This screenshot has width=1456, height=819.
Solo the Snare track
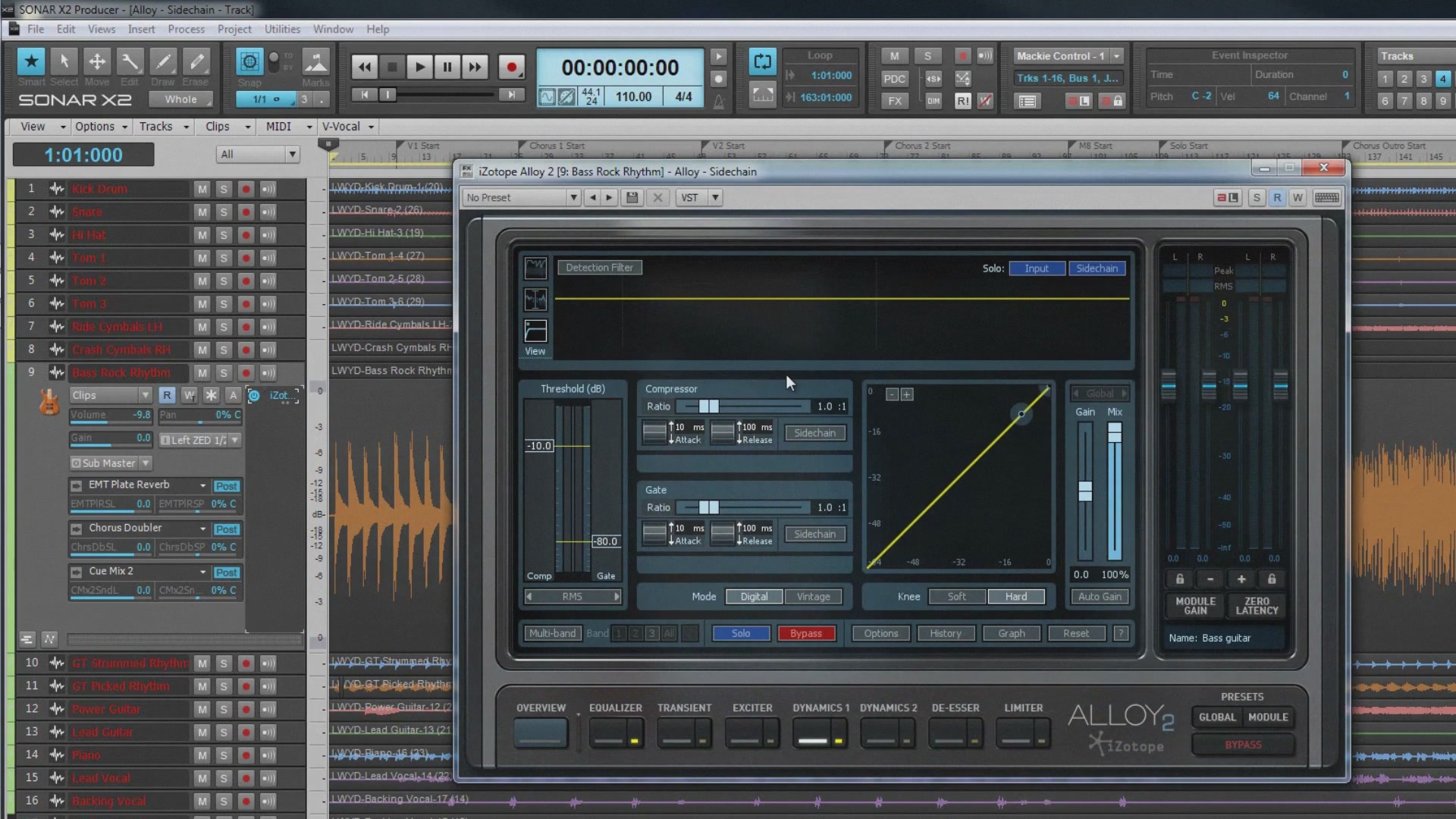tap(224, 212)
